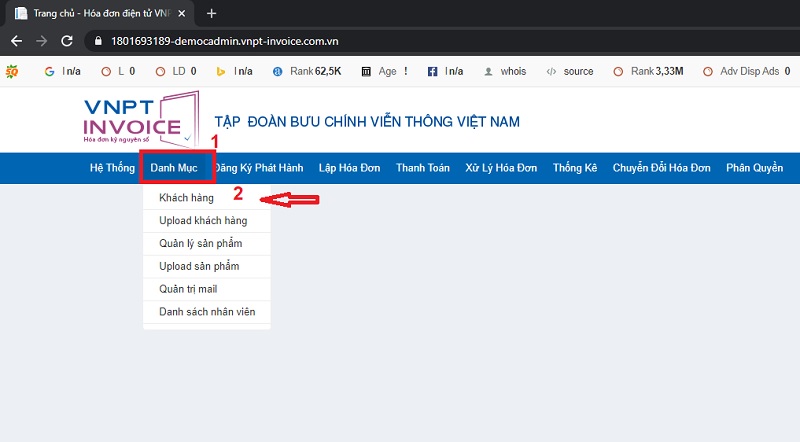This screenshot has height=442, width=800.
Task: Click the SEMrush L links icon
Action: point(106,71)
